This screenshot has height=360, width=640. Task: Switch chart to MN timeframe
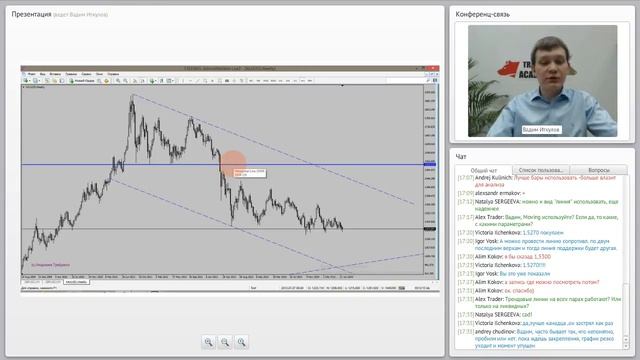(x=310, y=81)
